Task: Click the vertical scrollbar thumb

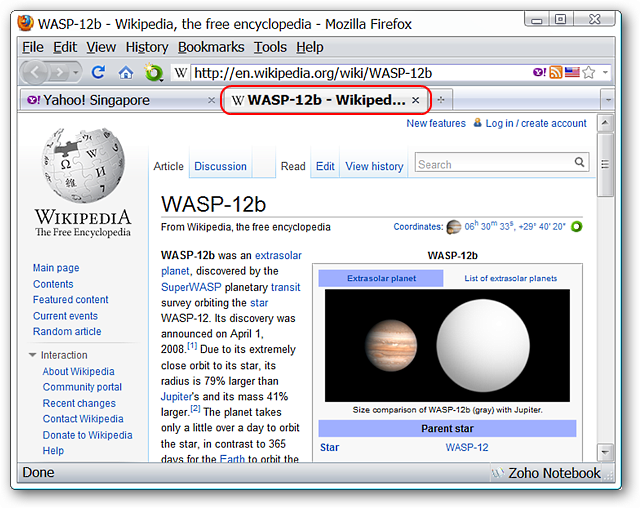Action: coord(605,165)
